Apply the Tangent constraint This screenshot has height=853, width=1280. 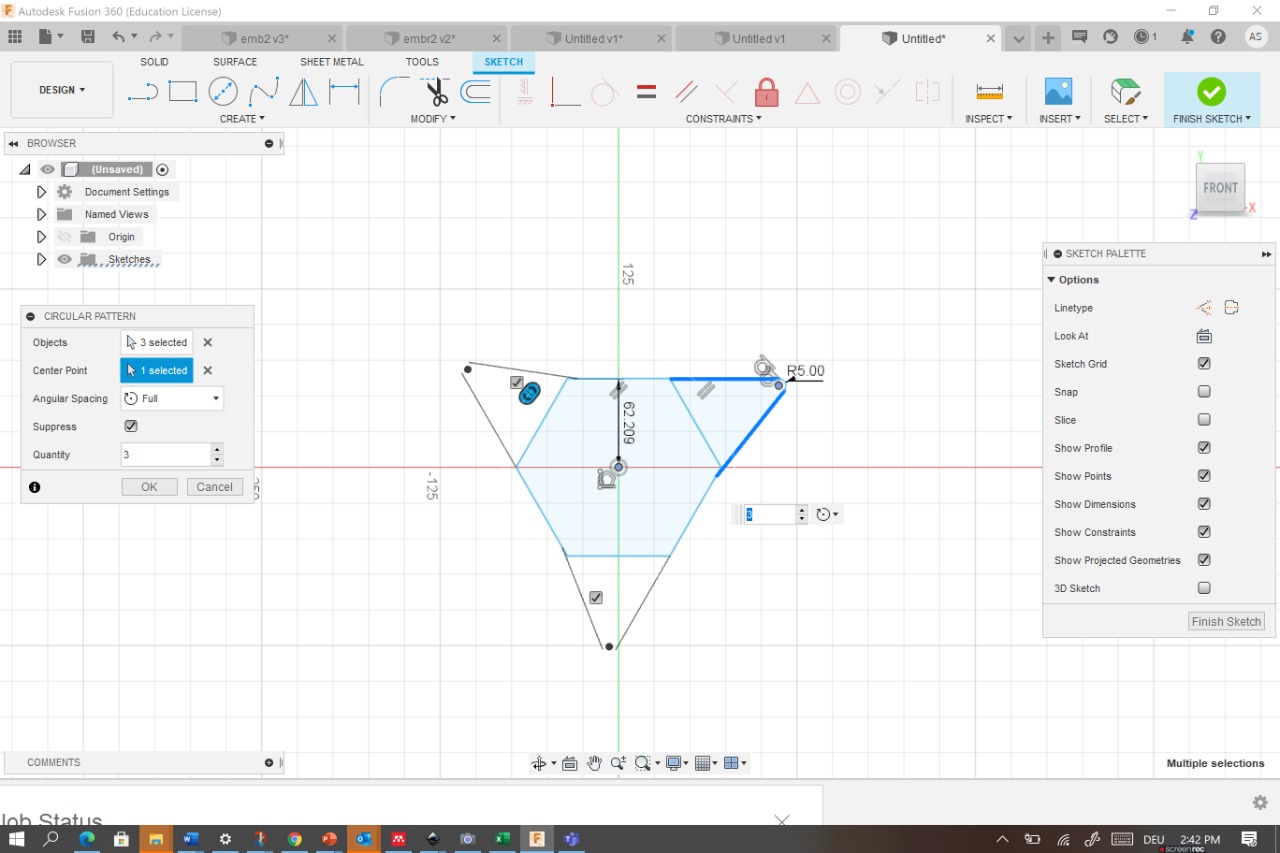click(x=604, y=93)
